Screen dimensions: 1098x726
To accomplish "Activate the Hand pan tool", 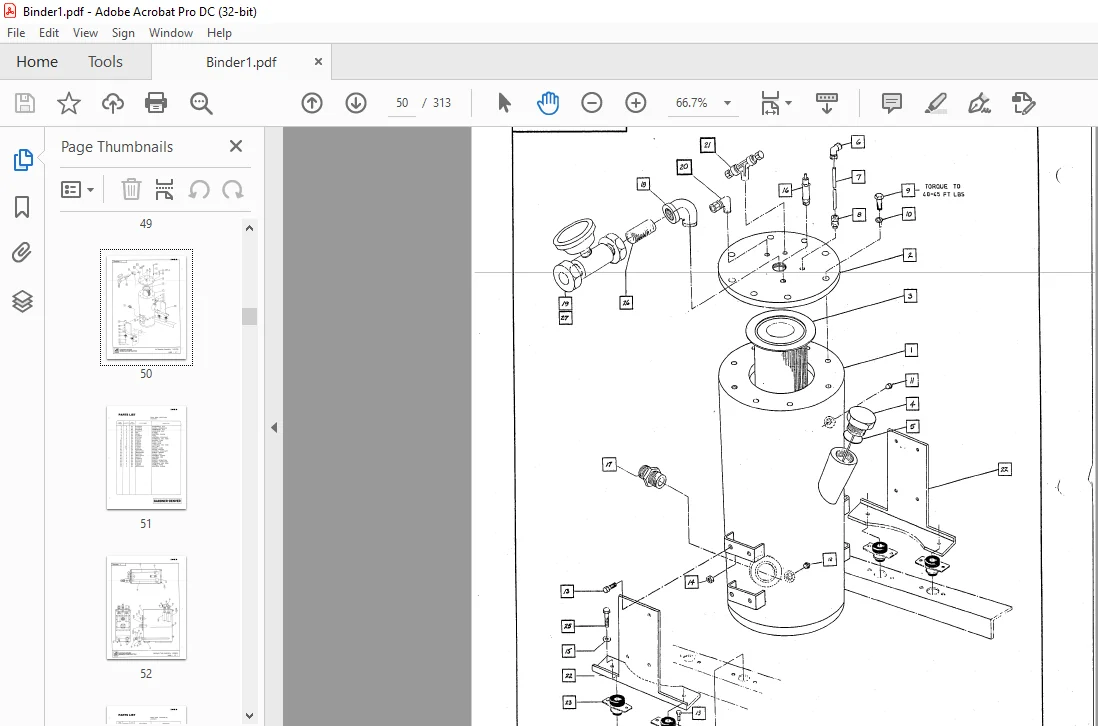I will 548,103.
